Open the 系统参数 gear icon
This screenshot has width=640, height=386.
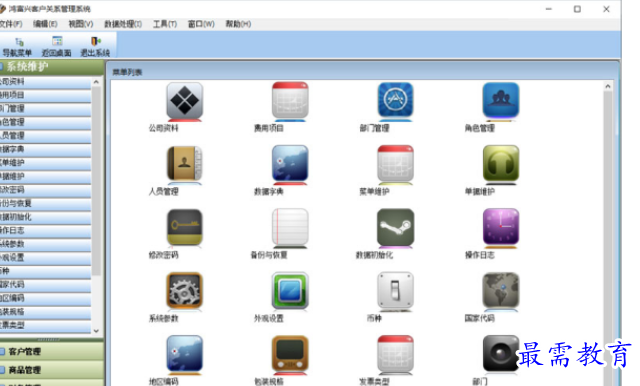(184, 291)
